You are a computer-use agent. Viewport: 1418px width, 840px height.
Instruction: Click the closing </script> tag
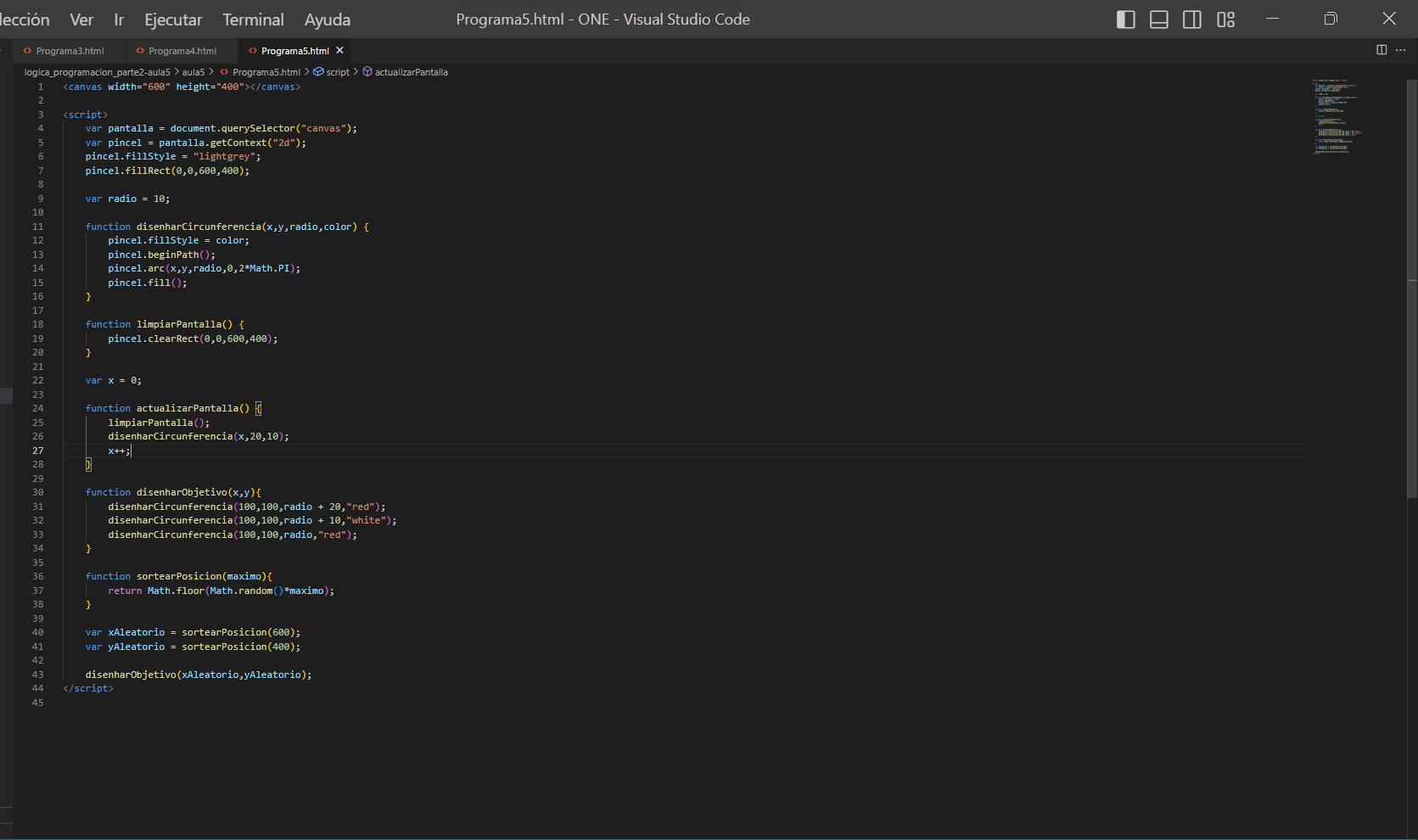coord(87,688)
